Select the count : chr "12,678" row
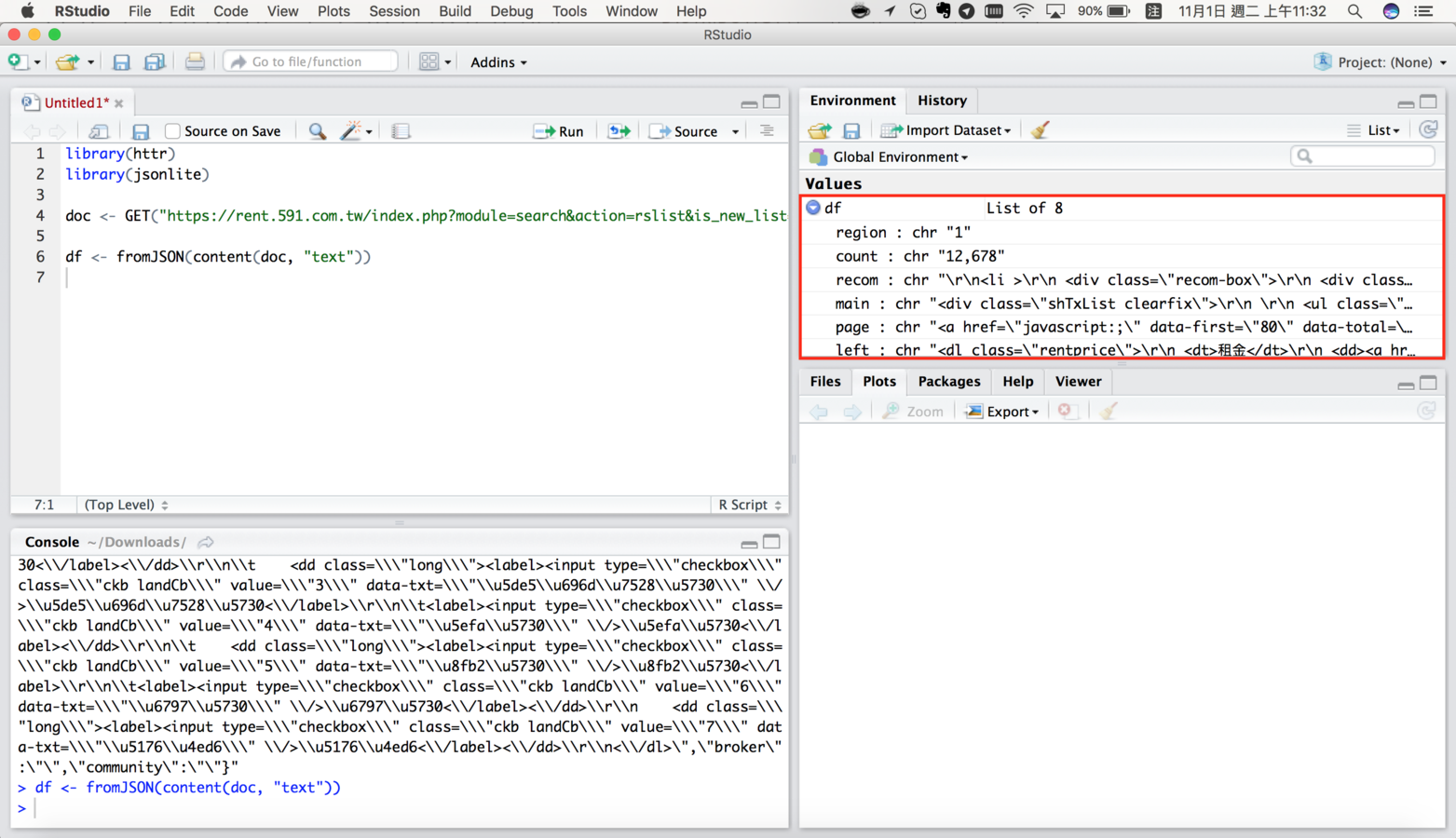Screen dimensions: 1456x838 pyautogui.click(x=1123, y=256)
